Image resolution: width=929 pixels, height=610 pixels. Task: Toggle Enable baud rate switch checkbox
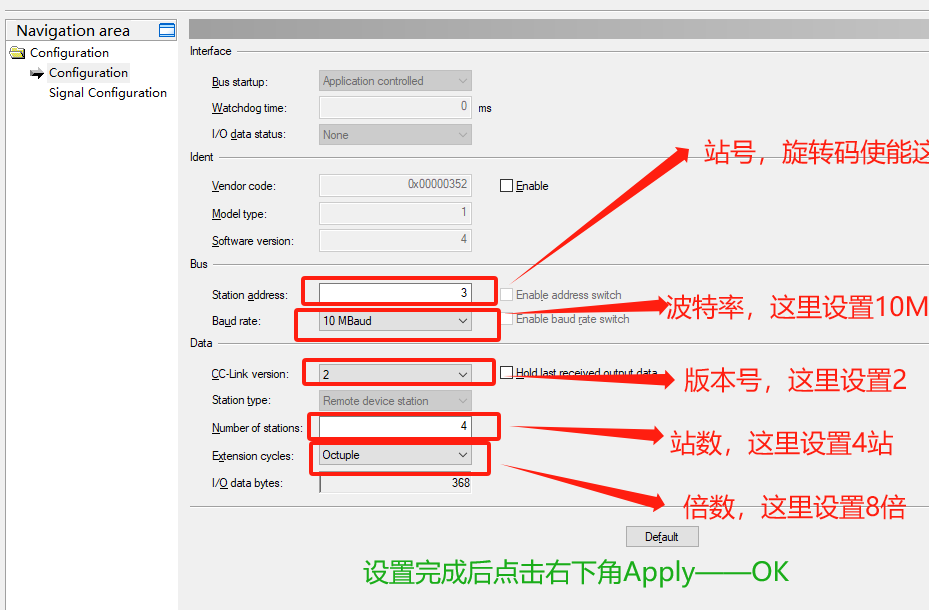point(507,319)
